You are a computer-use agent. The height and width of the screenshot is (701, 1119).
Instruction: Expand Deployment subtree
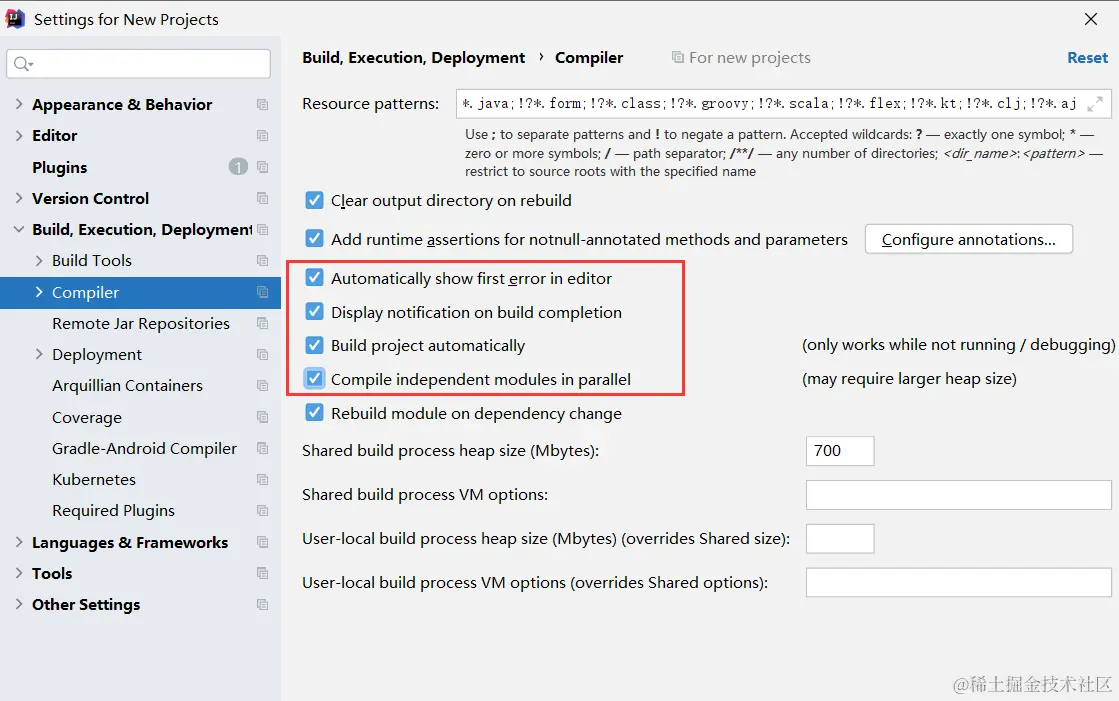[39, 354]
